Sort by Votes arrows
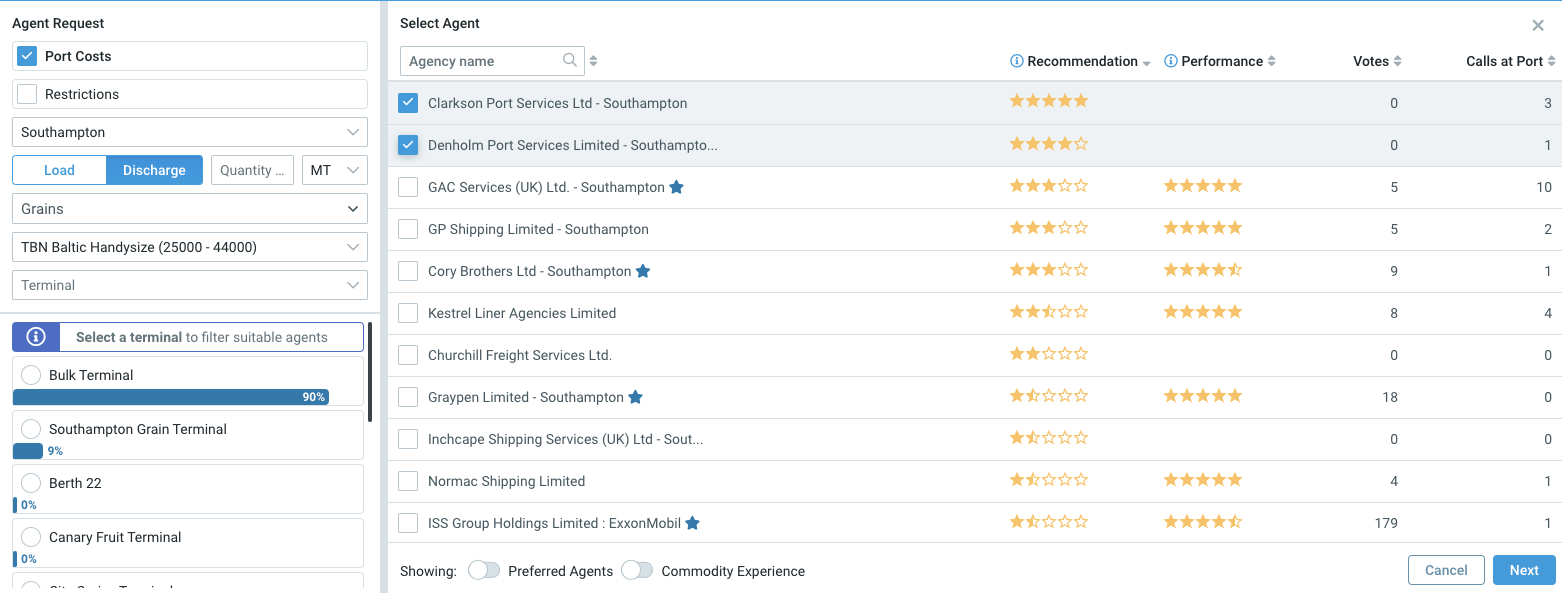1562x593 pixels. coord(1397,61)
